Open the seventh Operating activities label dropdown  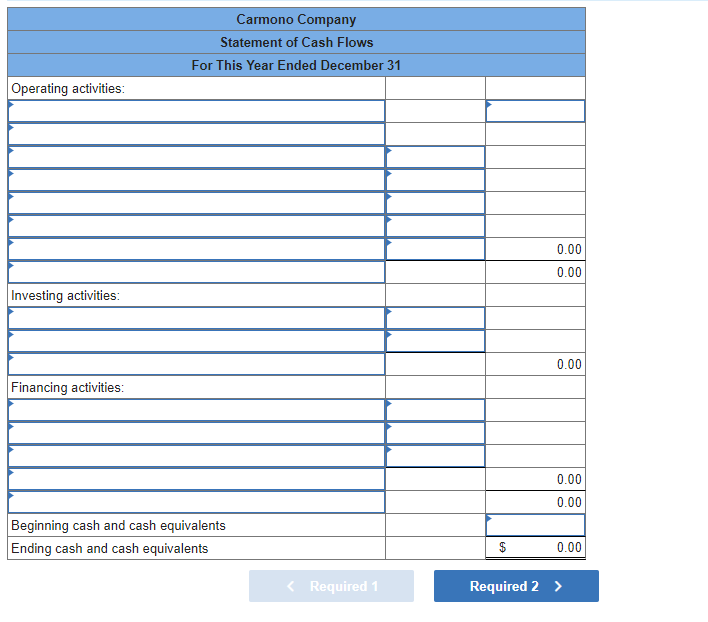point(196,249)
